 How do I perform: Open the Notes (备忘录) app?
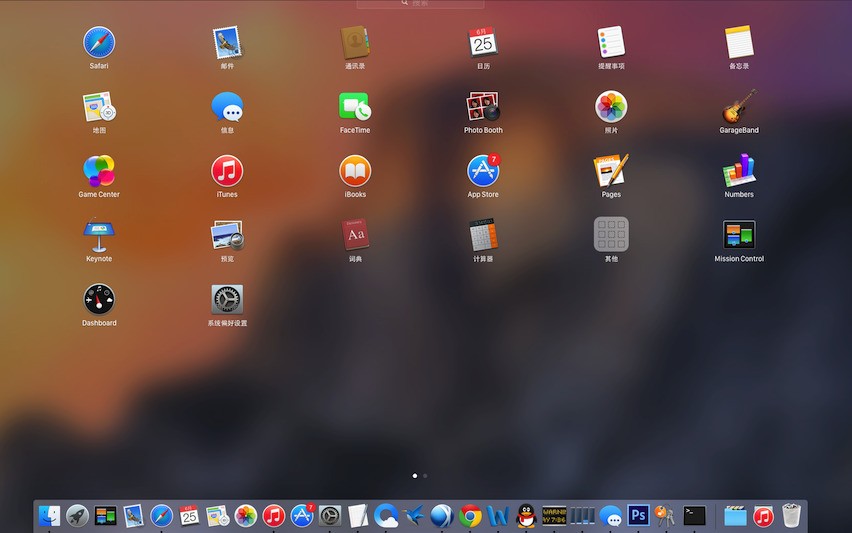pos(739,42)
